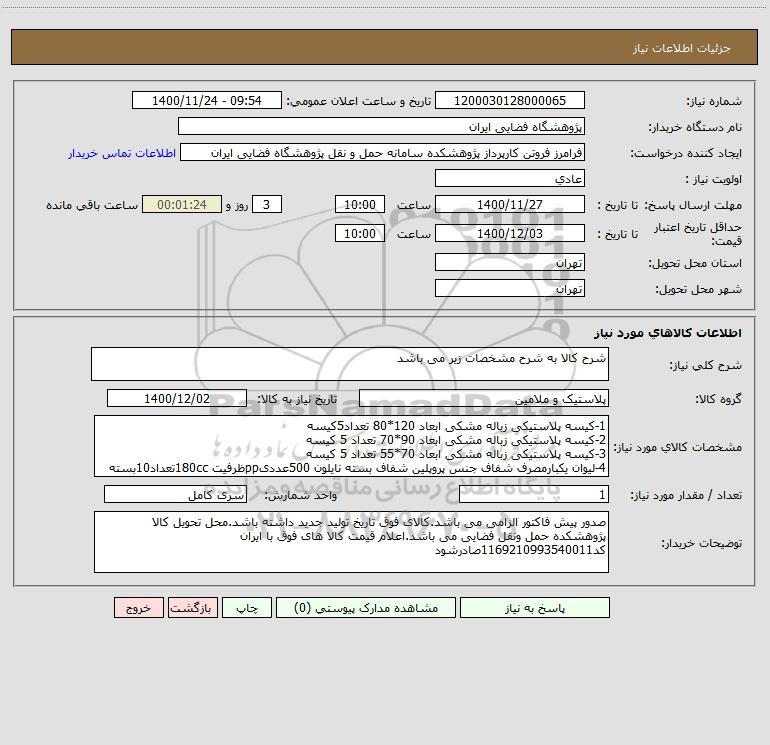This screenshot has width=770, height=745.
Task: Click label استان محل تحویل
Action: (x=695, y=264)
